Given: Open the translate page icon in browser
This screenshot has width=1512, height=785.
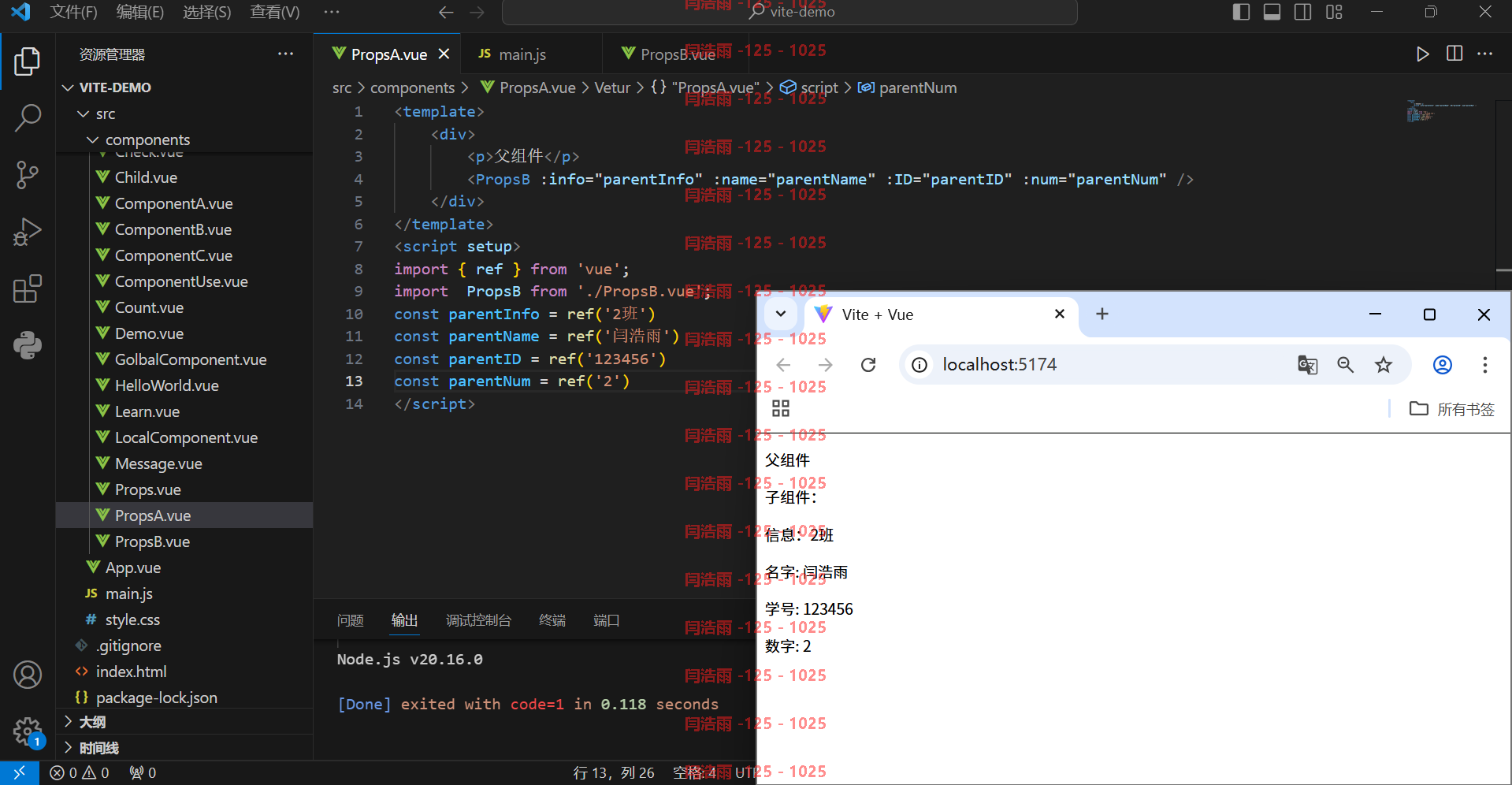Looking at the screenshot, I should 1307,365.
